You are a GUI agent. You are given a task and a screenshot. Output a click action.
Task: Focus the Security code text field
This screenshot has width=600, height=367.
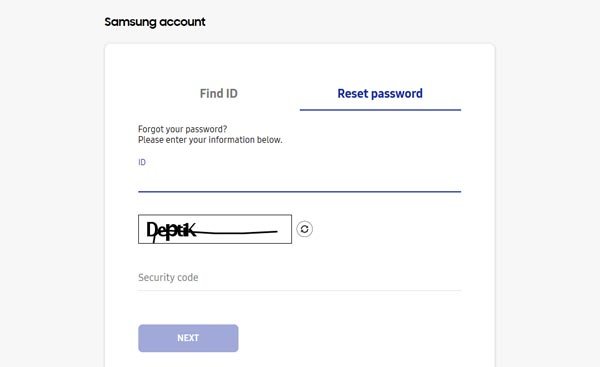300,277
